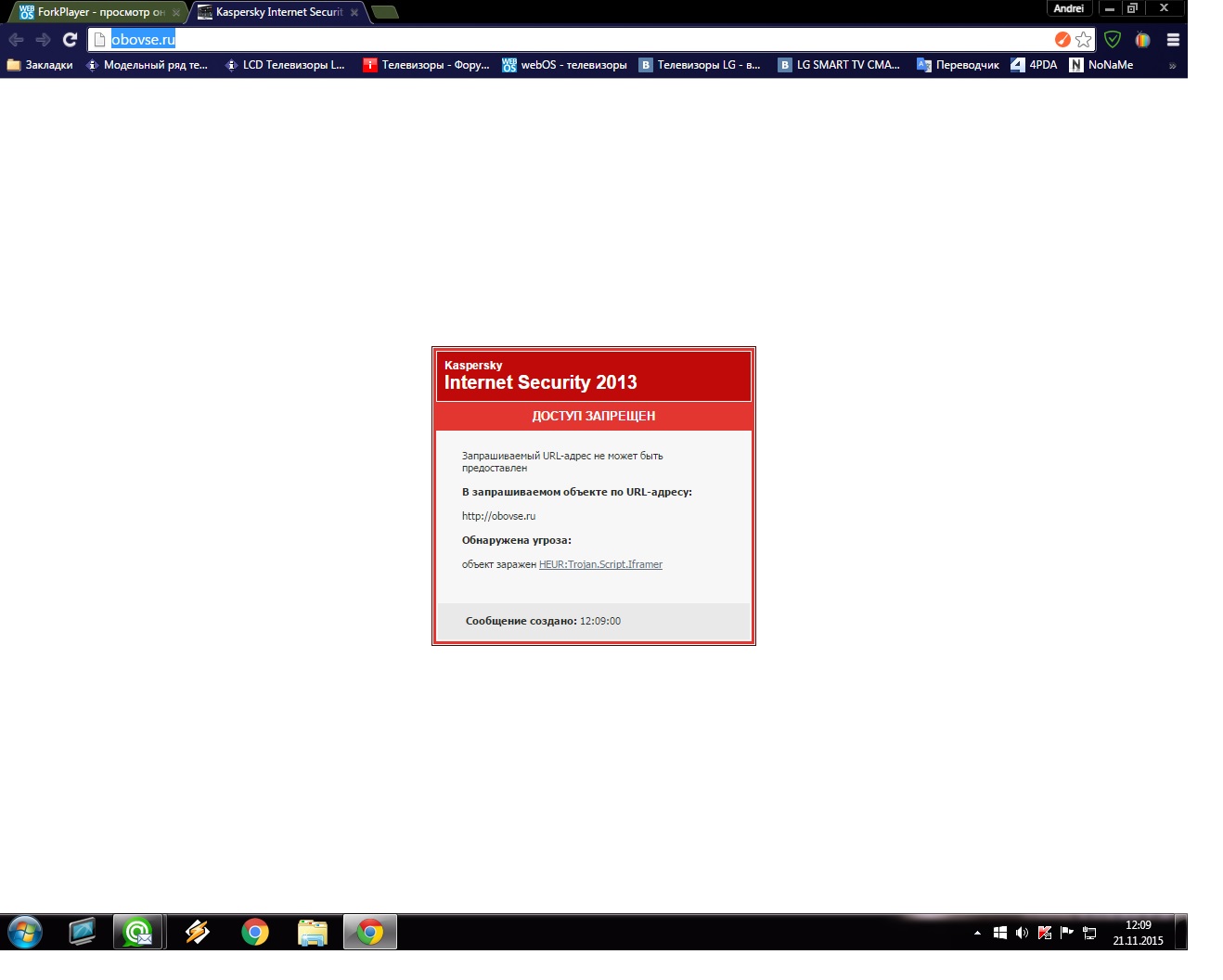
Task: Open the Windows Explorer folder in taskbar
Action: pos(313,932)
